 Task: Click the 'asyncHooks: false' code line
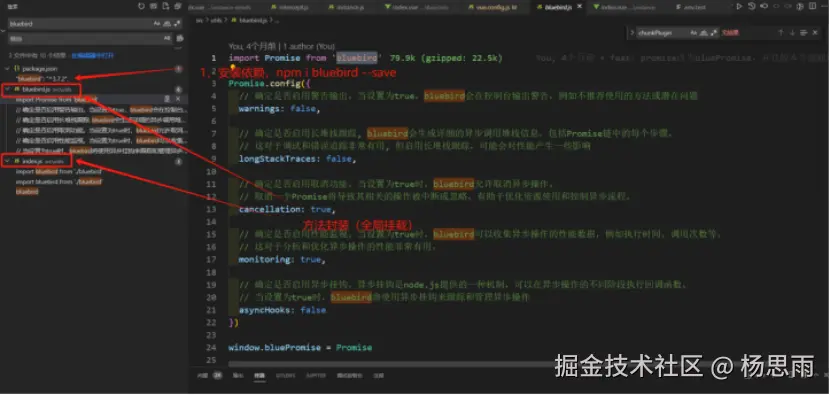pos(282,310)
